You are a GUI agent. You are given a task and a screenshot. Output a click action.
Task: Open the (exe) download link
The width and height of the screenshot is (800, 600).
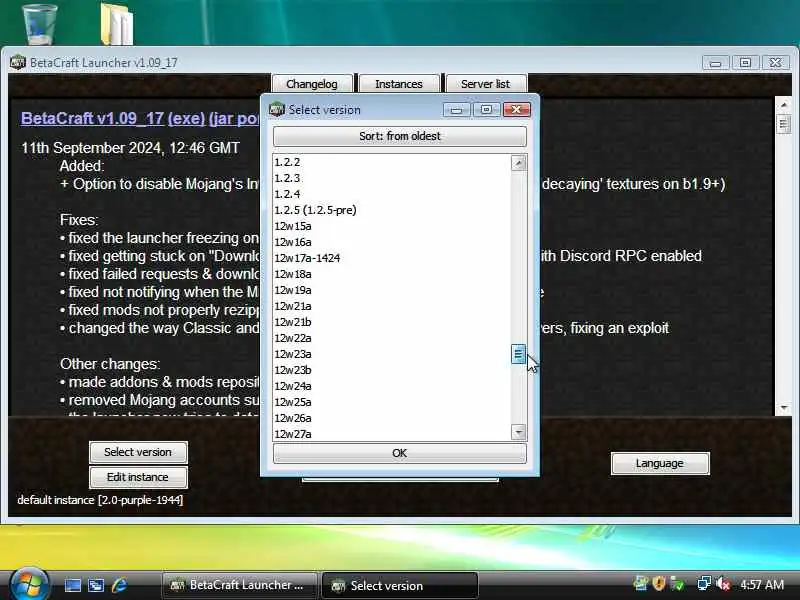tap(186, 118)
